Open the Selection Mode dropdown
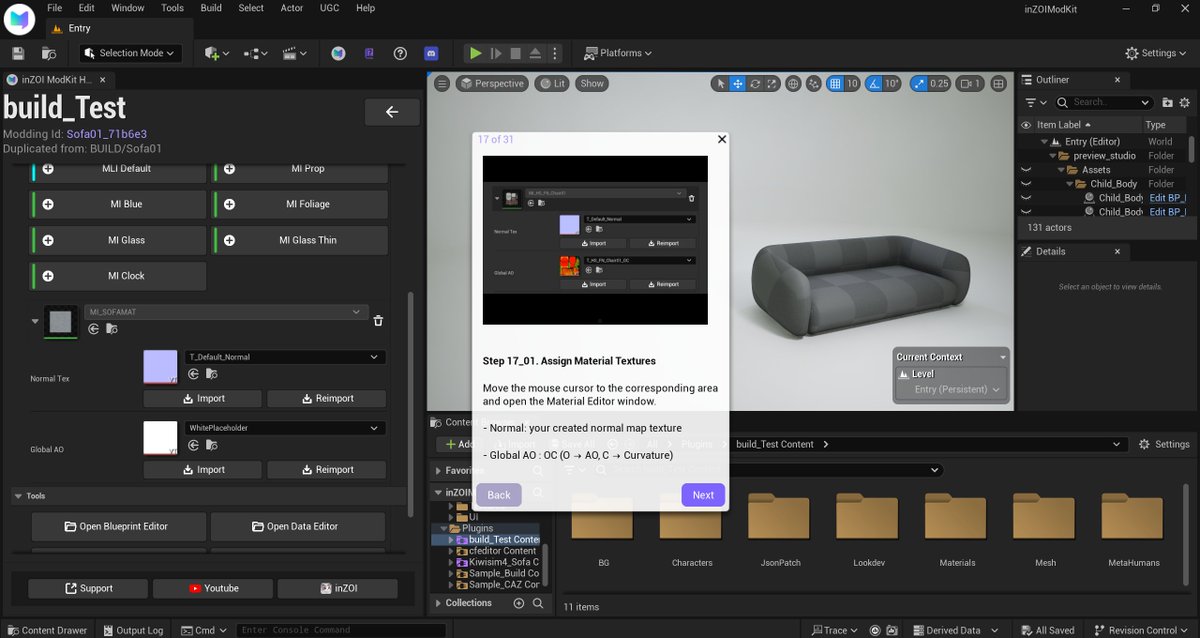The height and width of the screenshot is (638, 1200). (130, 53)
